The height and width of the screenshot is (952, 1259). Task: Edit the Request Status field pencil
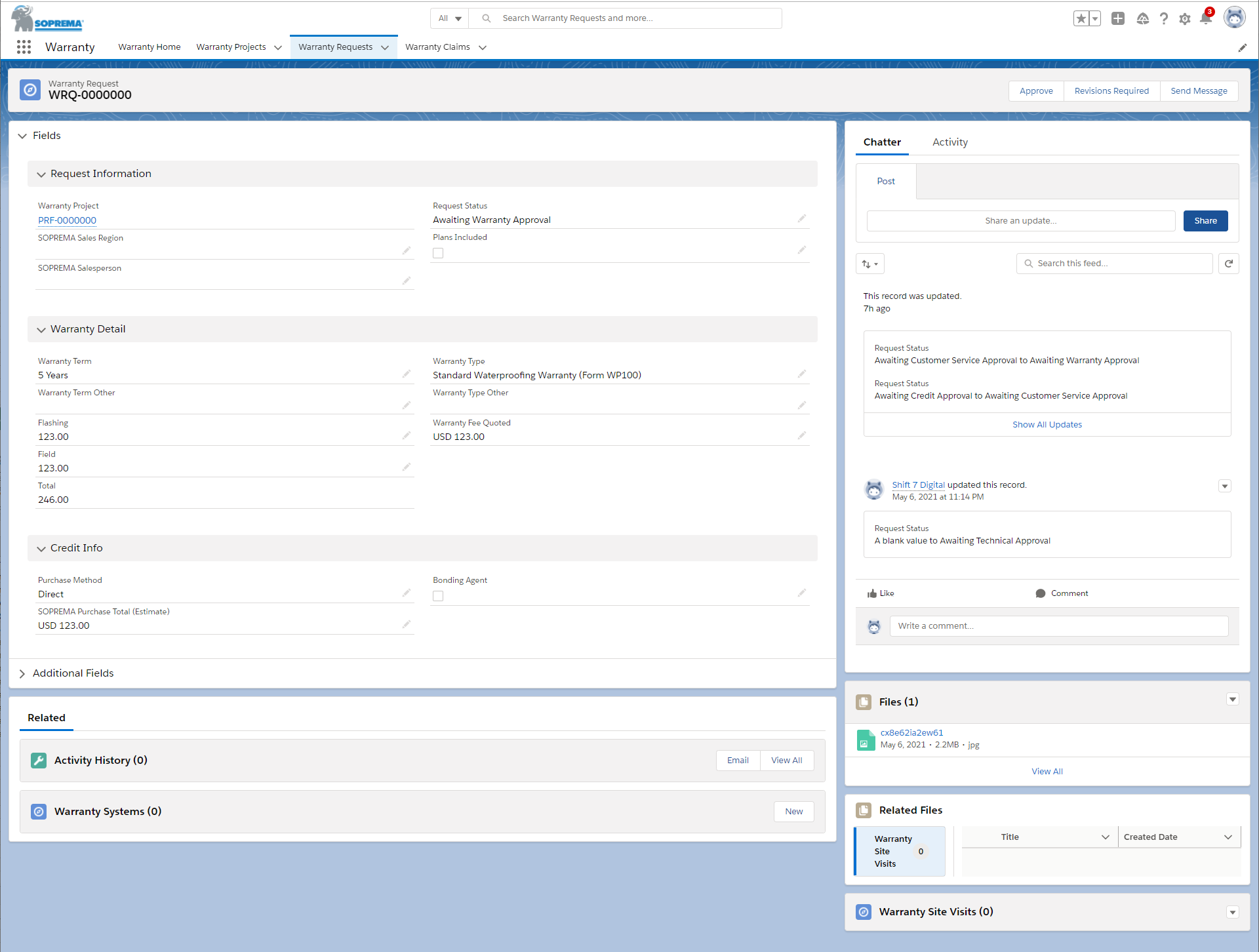pyautogui.click(x=801, y=218)
